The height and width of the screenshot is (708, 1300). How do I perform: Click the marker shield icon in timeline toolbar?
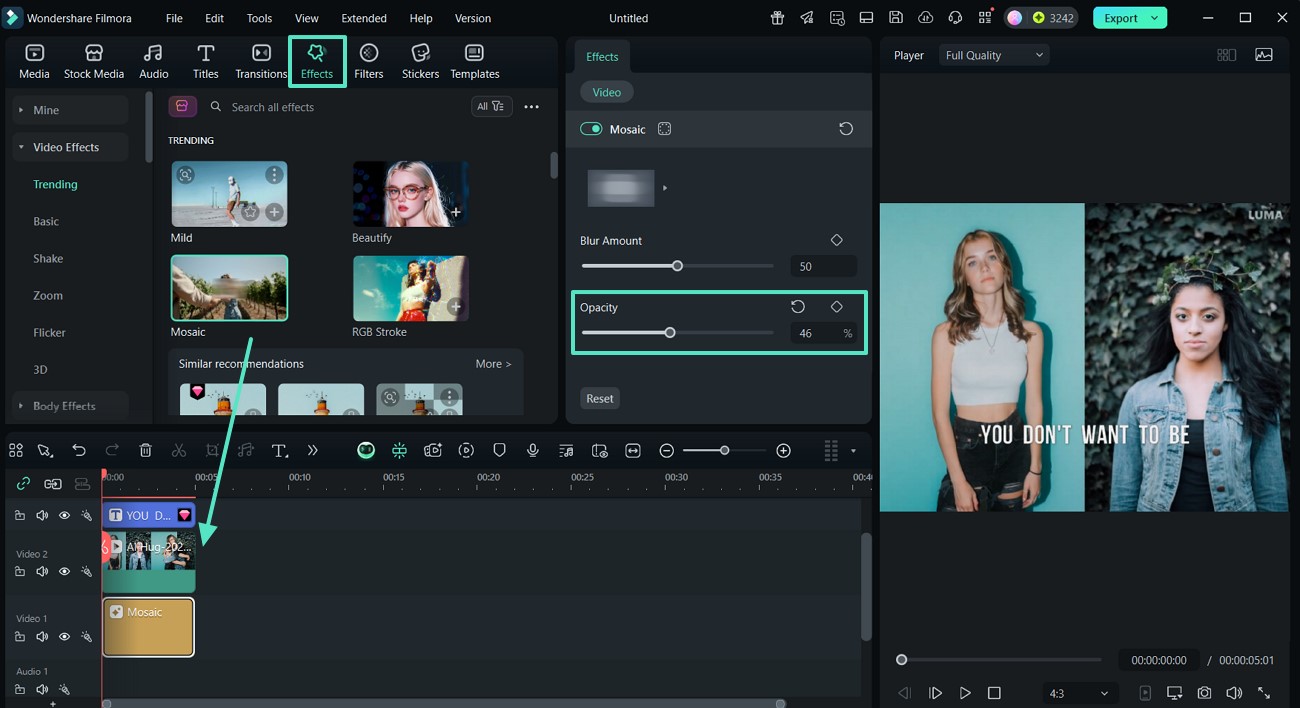pyautogui.click(x=499, y=451)
